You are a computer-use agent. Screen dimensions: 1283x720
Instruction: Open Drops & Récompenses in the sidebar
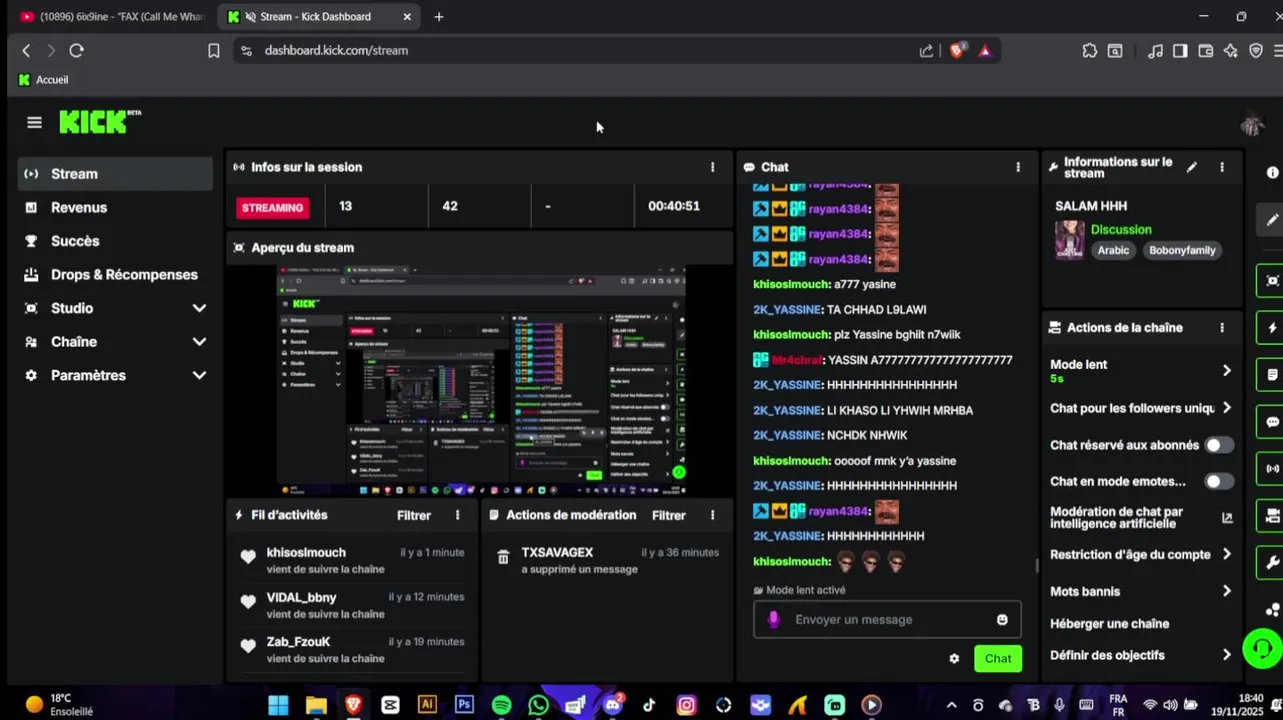(115, 275)
